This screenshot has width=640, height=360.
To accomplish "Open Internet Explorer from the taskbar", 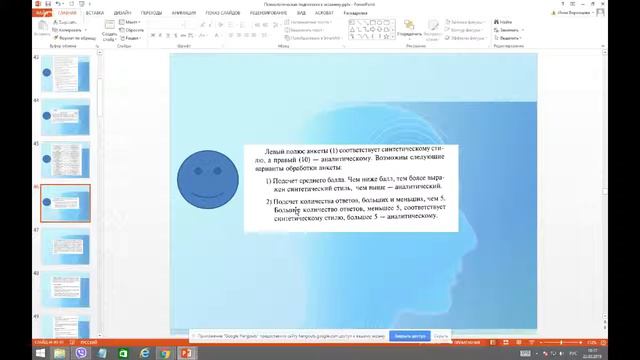I will [x=144, y=353].
